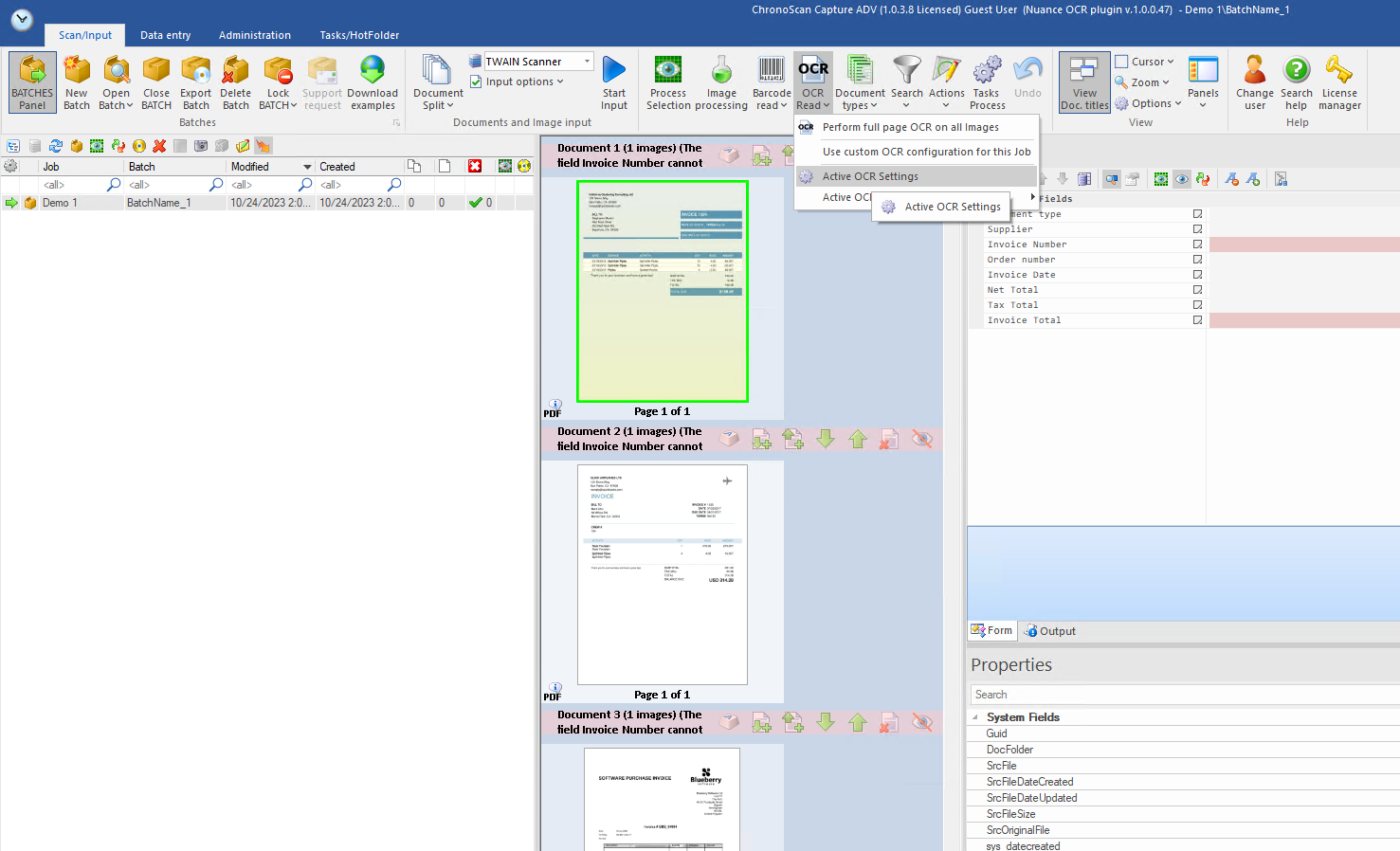Switch to the Data entry tab
Screen dimensions: 1400x851
165,35
